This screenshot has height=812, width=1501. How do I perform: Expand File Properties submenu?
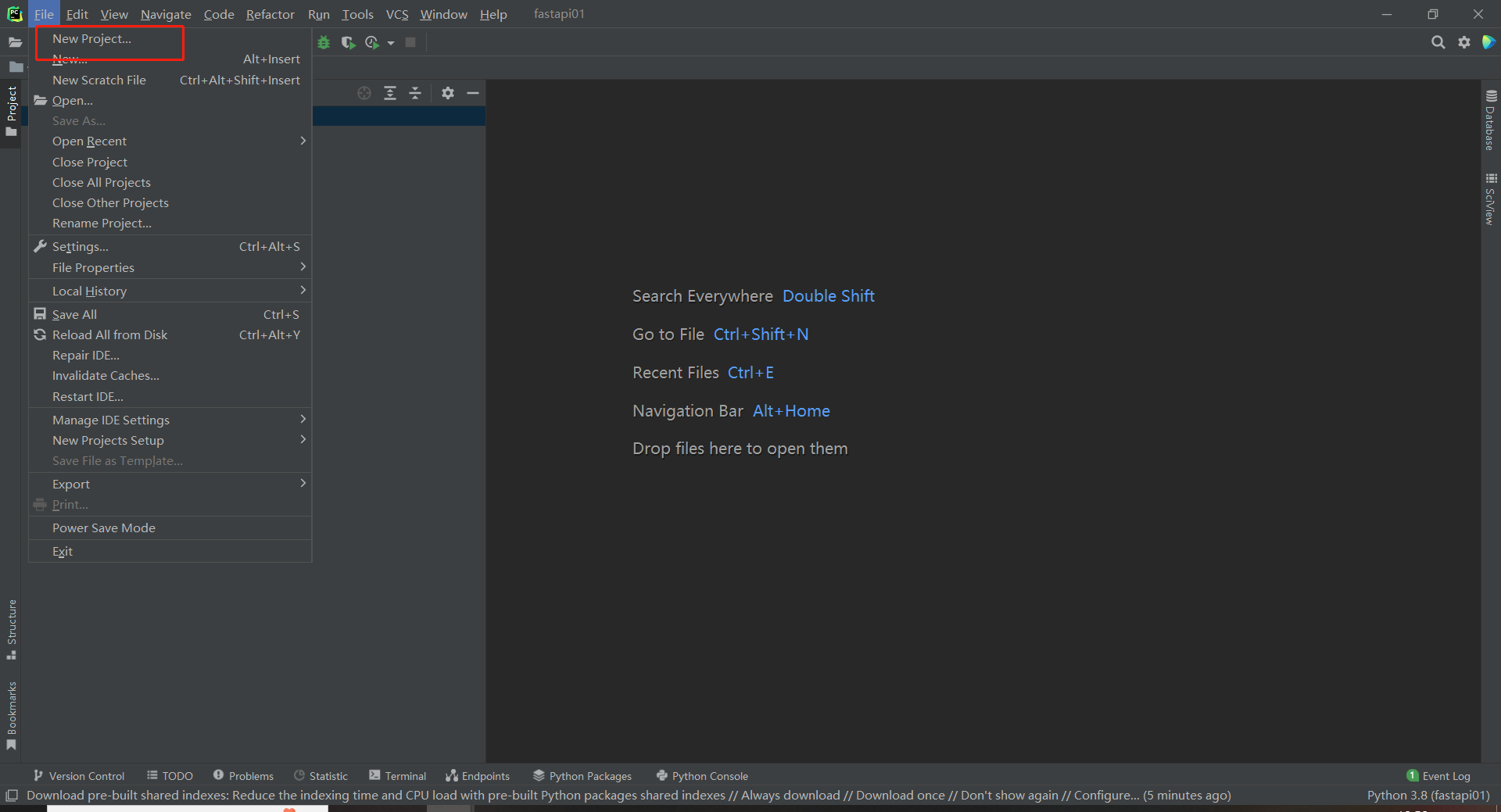tap(170, 267)
